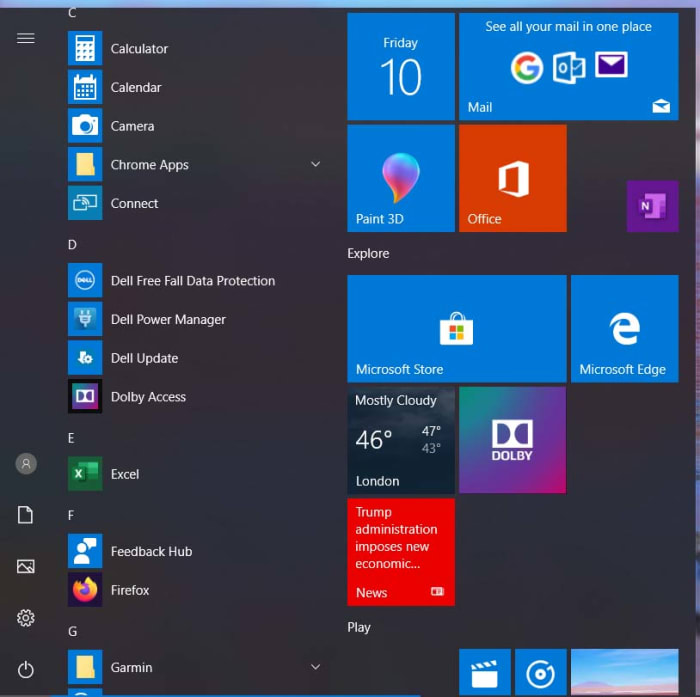Click the user account avatar
700x697 pixels.
click(x=26, y=464)
